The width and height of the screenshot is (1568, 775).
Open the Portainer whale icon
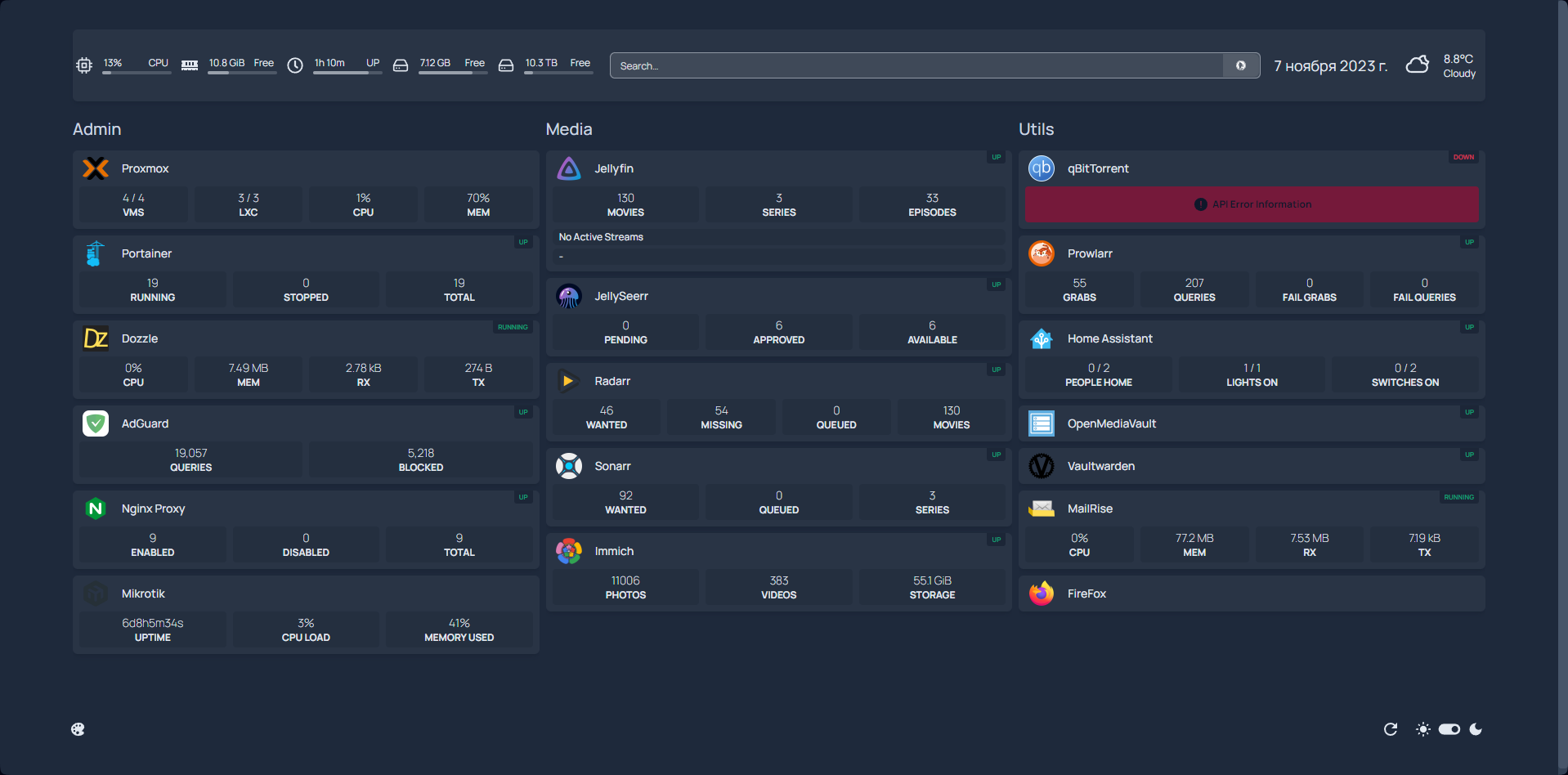96,253
